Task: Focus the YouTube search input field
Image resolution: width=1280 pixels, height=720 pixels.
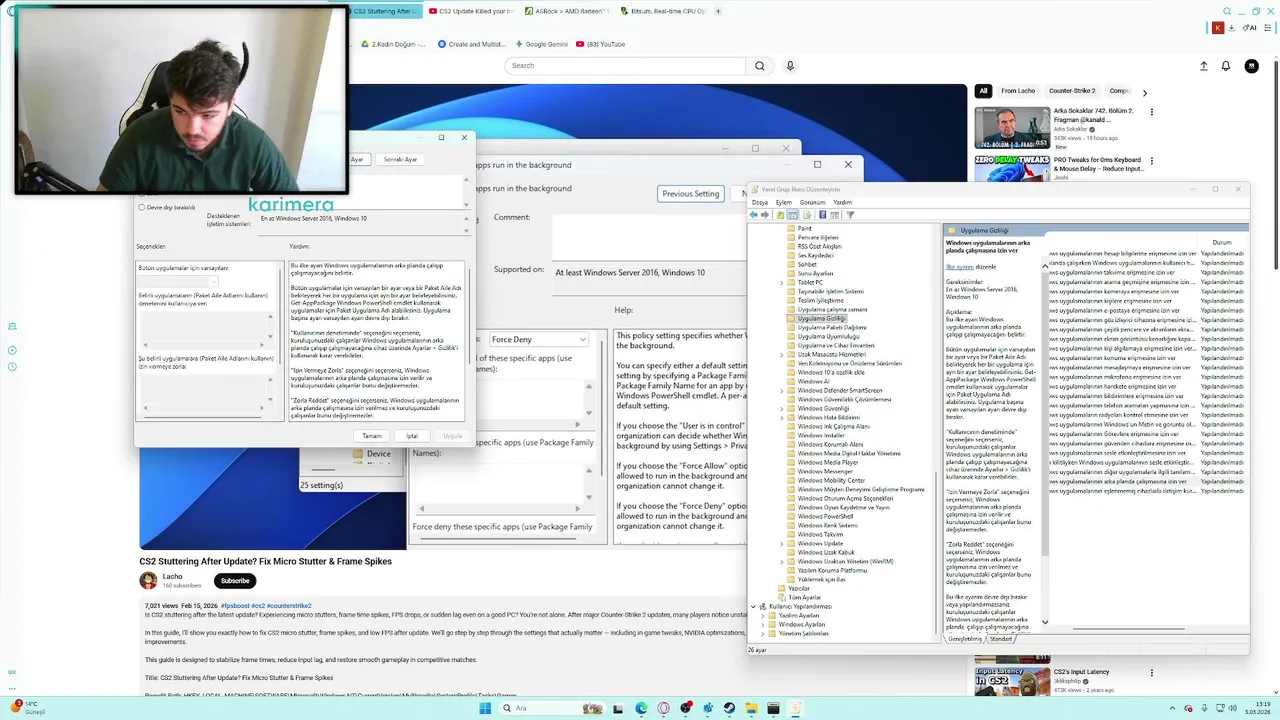Action: (625, 66)
